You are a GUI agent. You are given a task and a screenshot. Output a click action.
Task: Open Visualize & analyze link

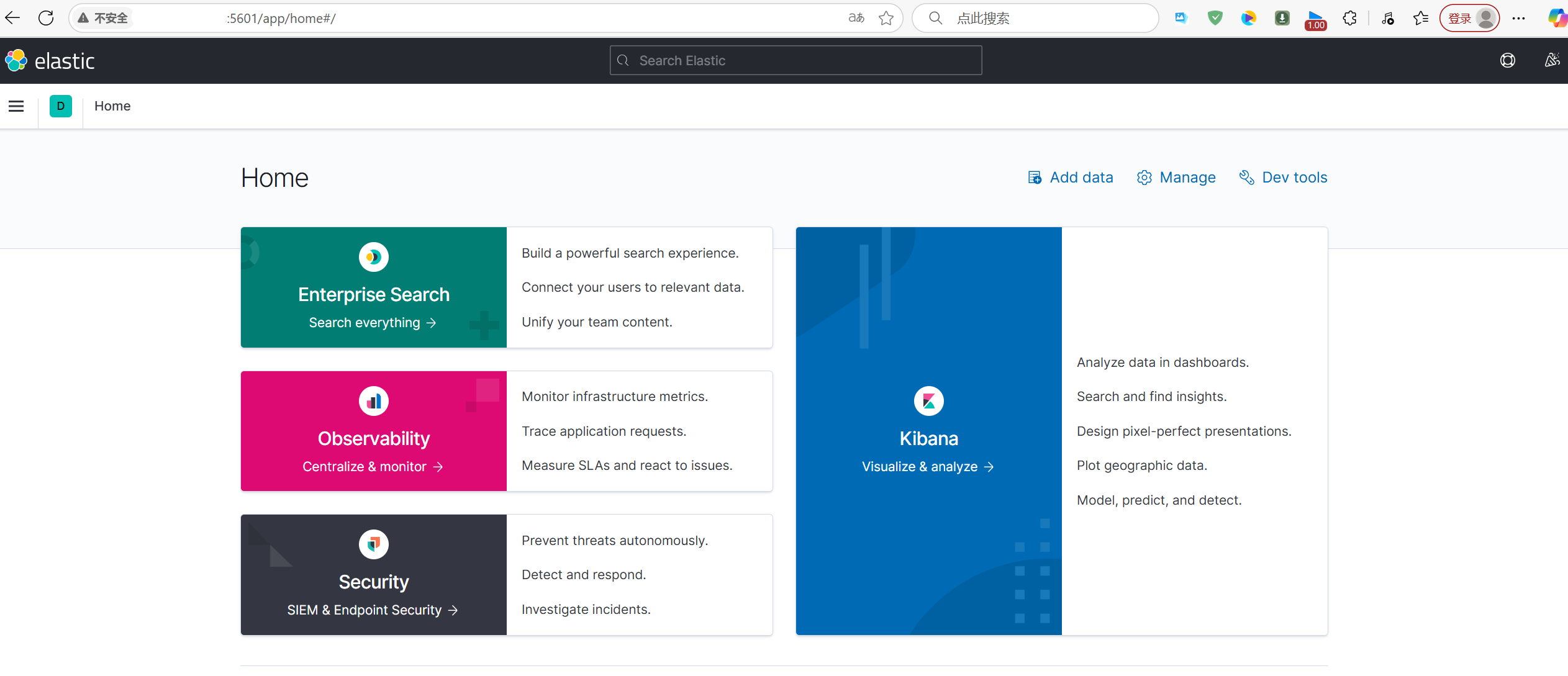(x=928, y=467)
